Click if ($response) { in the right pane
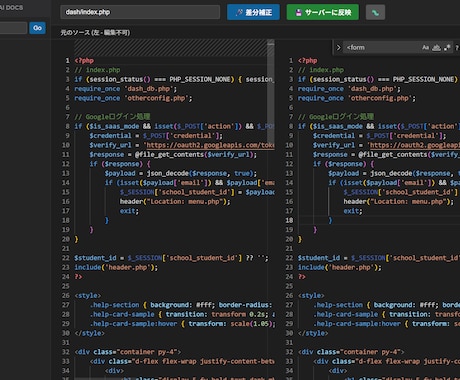The image size is (460, 380). click(x=344, y=164)
